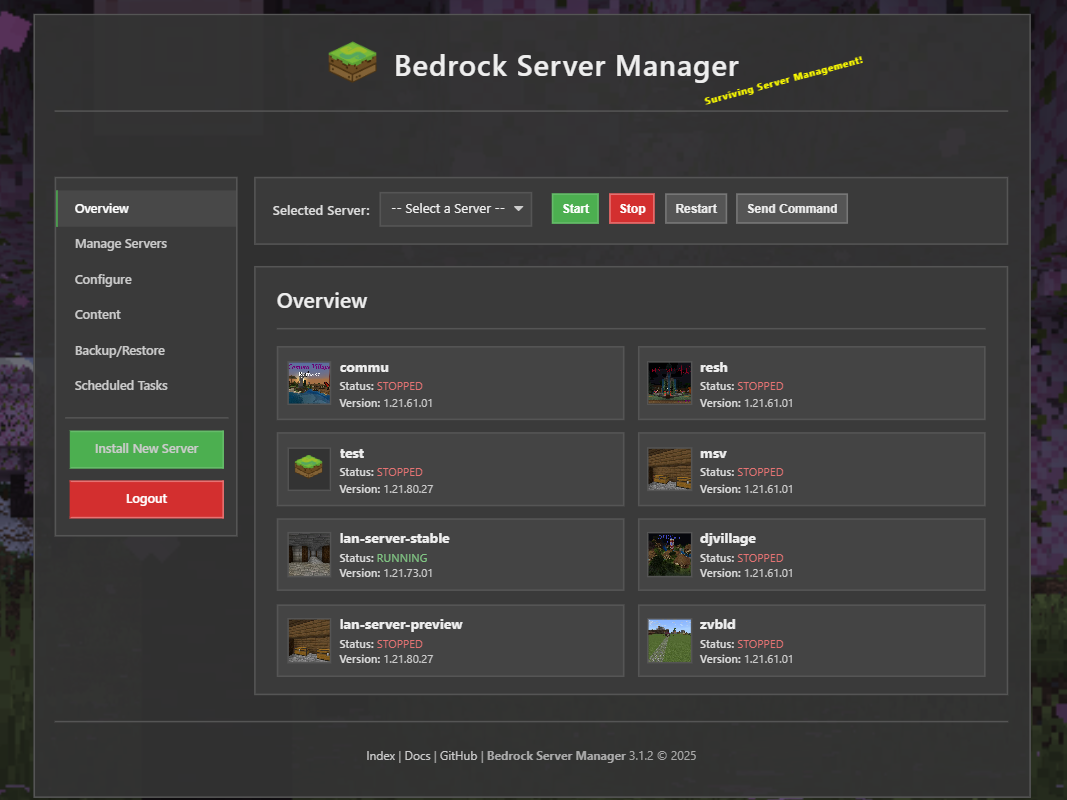Click the Logout button
The height and width of the screenshot is (800, 1067).
(146, 499)
